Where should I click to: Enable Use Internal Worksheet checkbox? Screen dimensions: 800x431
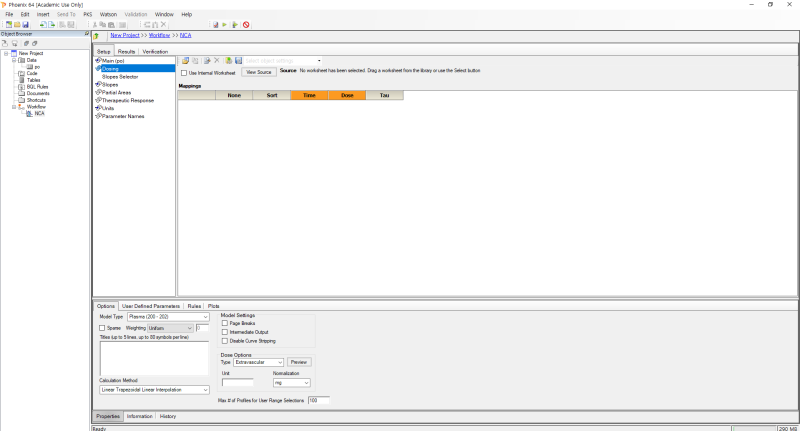click(184, 73)
